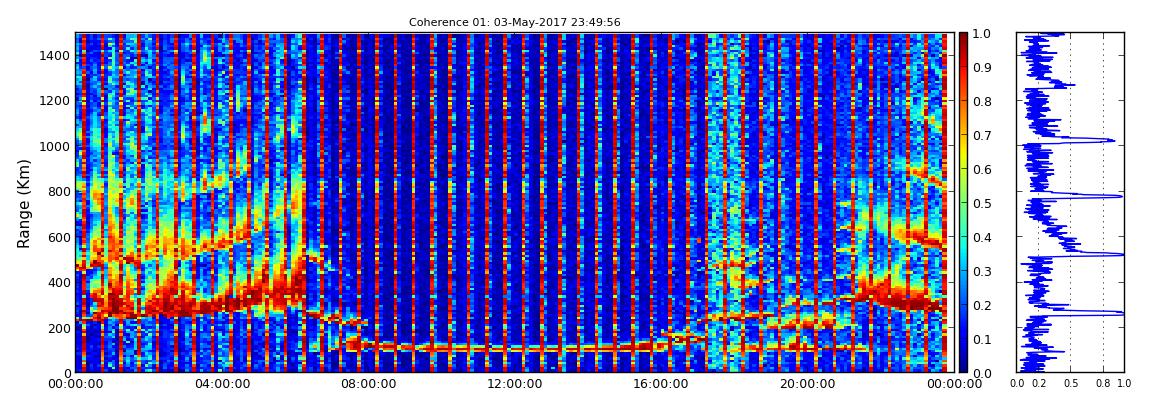
Task: Click the colorbar 0.5 label
Action: [981, 204]
